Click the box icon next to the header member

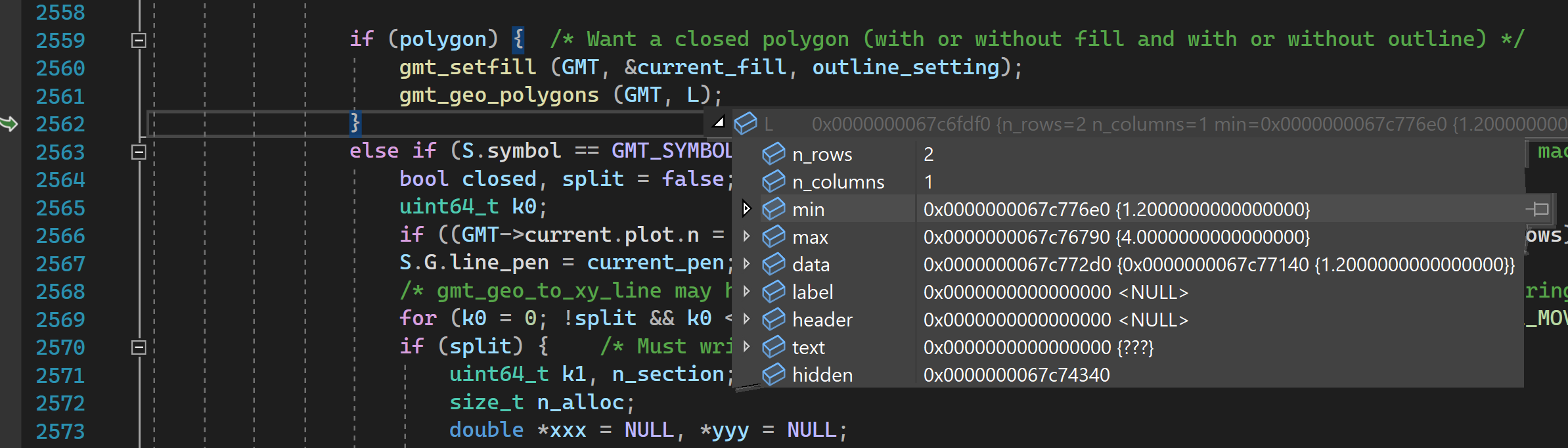point(774,319)
